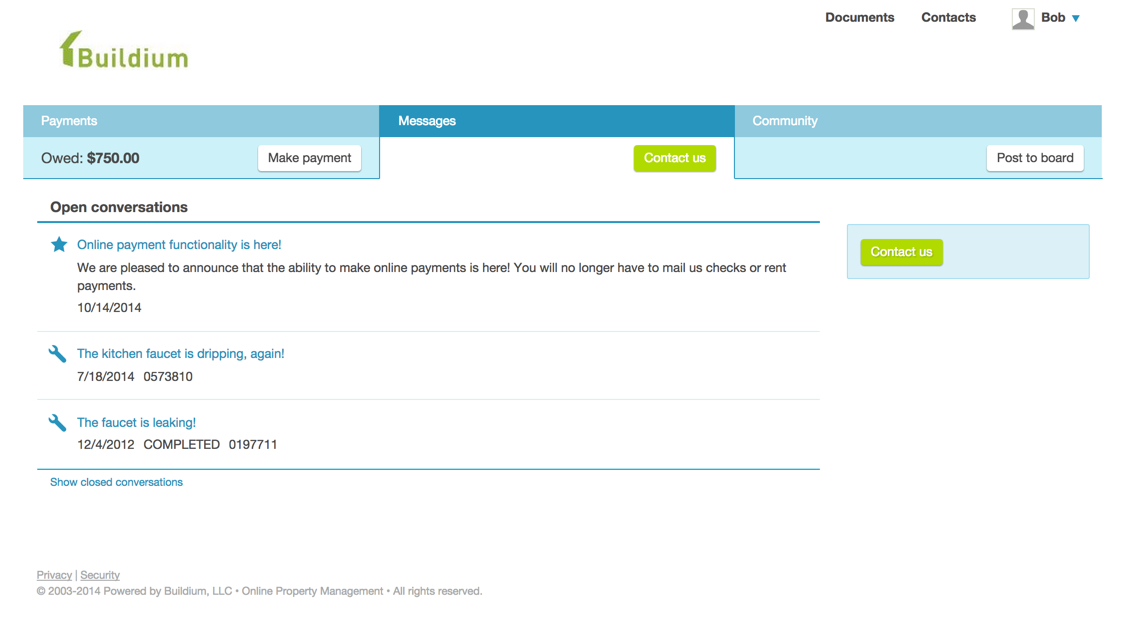The width and height of the screenshot is (1136, 631).
Task: Open the Privacy link in the footer
Action: coord(54,575)
